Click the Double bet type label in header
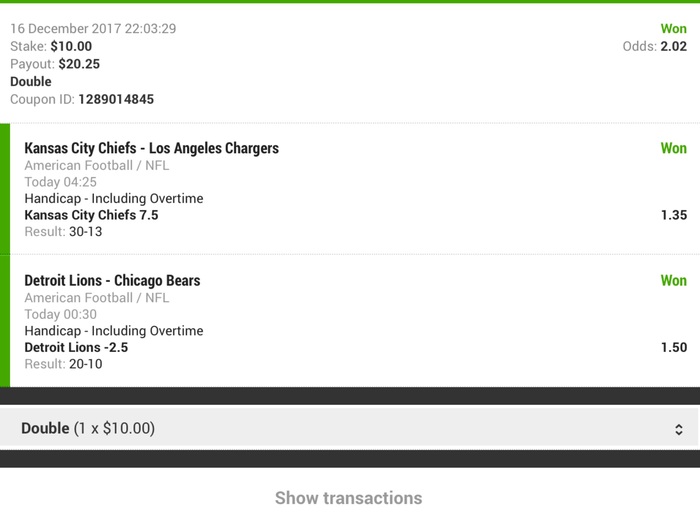Viewport: 700px width, 525px height. coord(31,82)
